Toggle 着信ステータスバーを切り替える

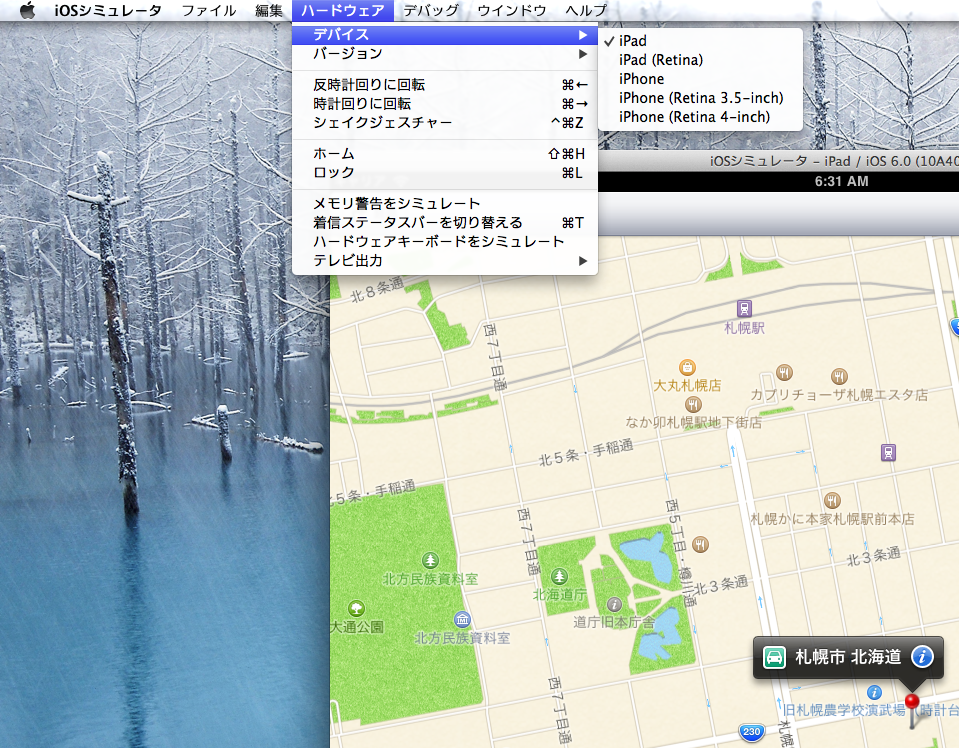(x=445, y=223)
